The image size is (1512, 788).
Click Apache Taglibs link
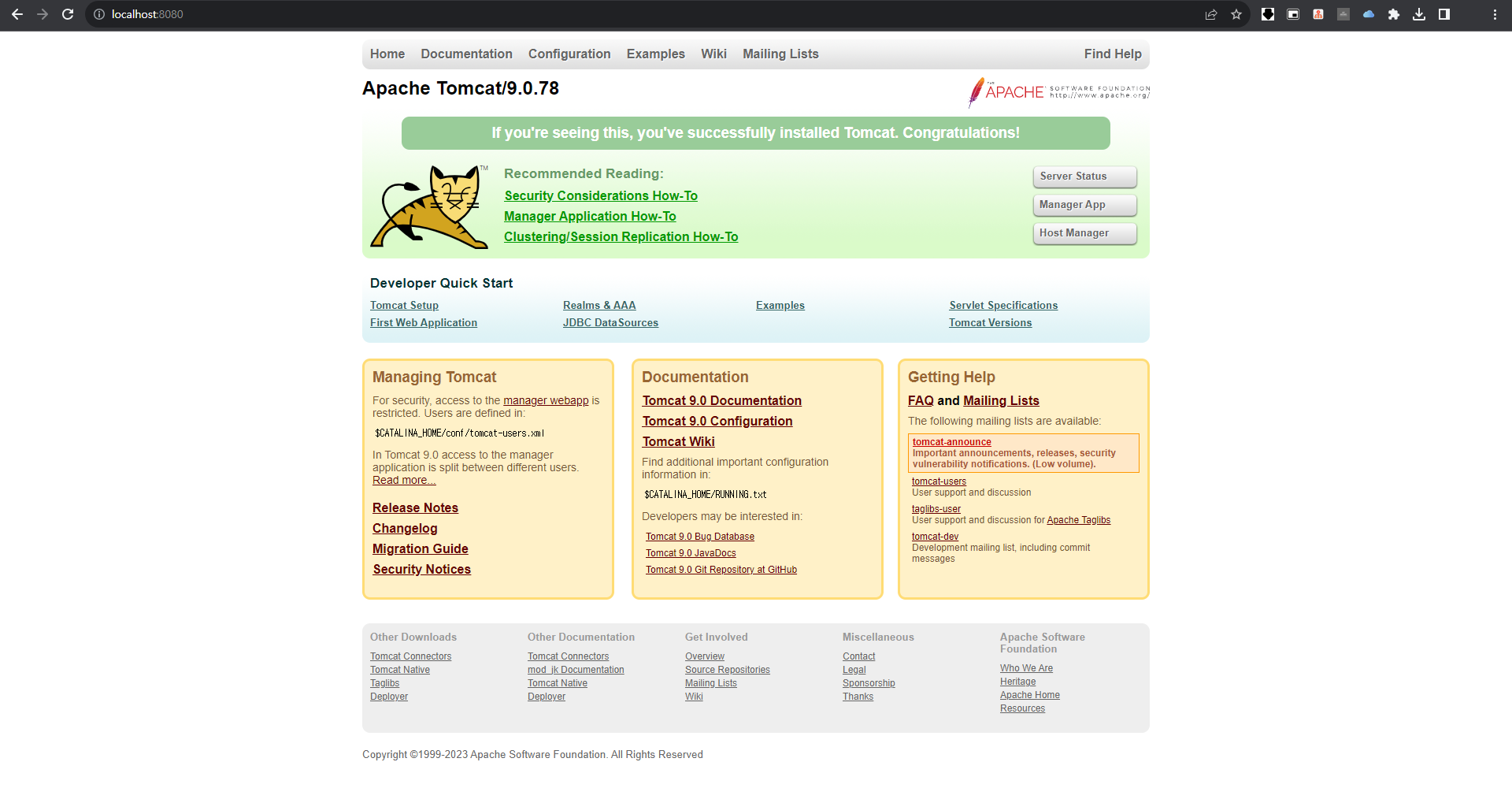[x=1078, y=520]
